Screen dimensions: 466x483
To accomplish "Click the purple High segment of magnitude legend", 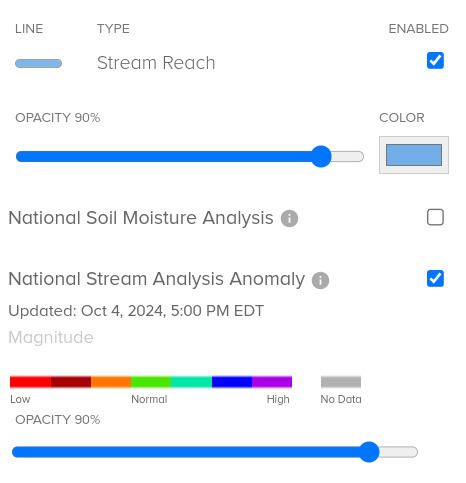I will 272,382.
